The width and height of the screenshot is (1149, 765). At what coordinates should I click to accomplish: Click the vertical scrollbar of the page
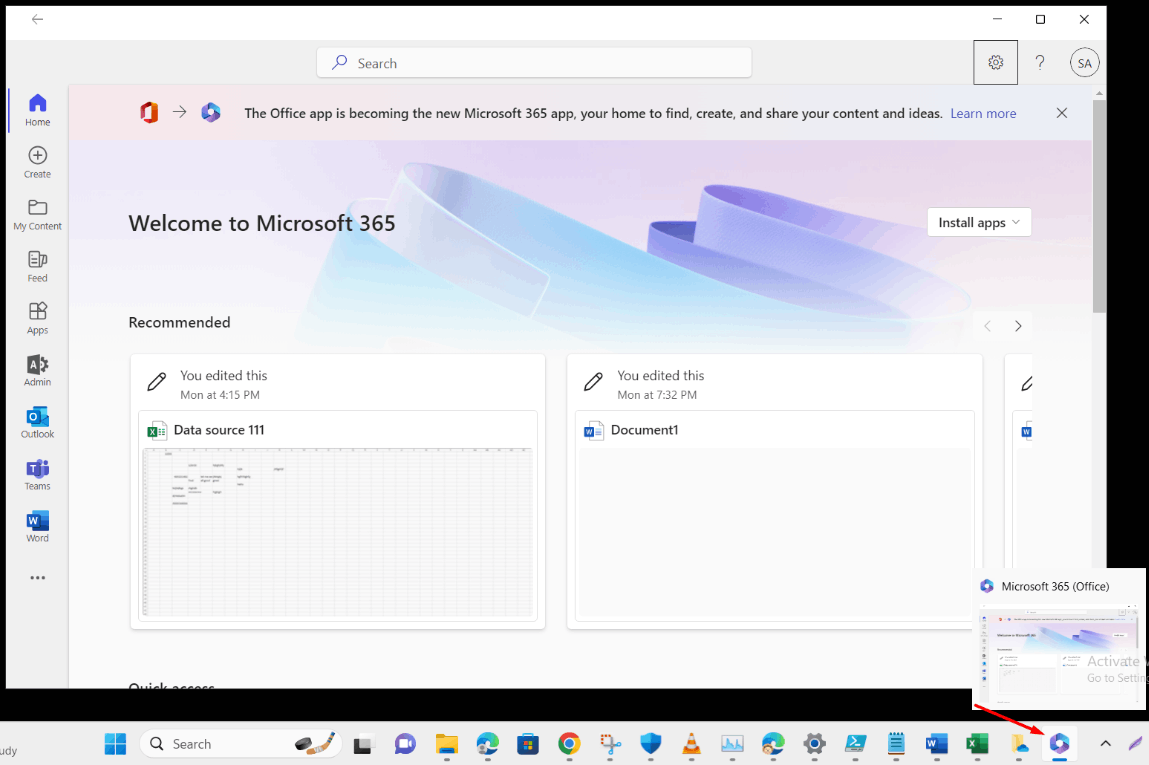coord(1098,207)
